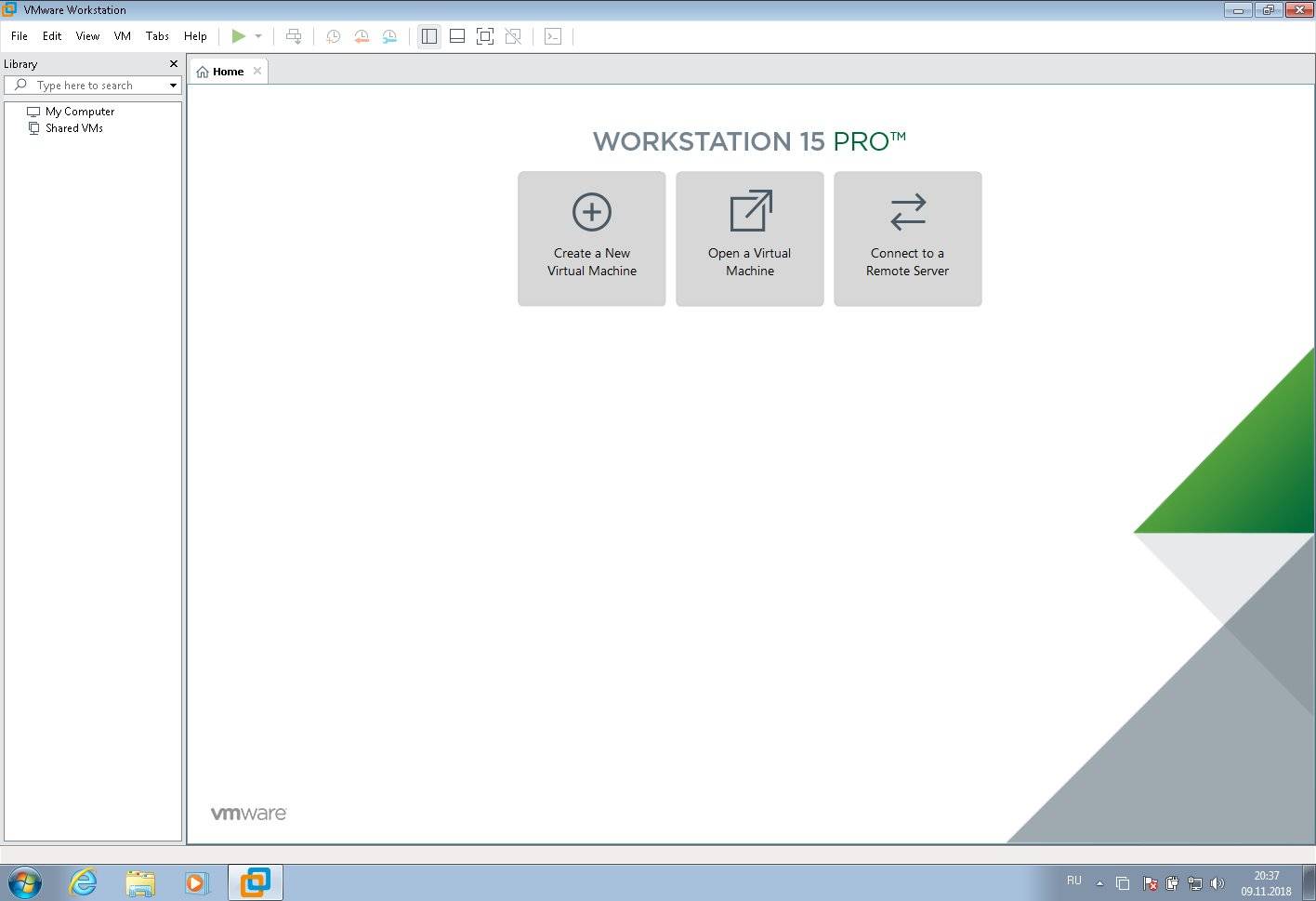This screenshot has width=1316, height=901.
Task: Open the Snapshot Manager wrench-clock icon
Action: (x=389, y=36)
